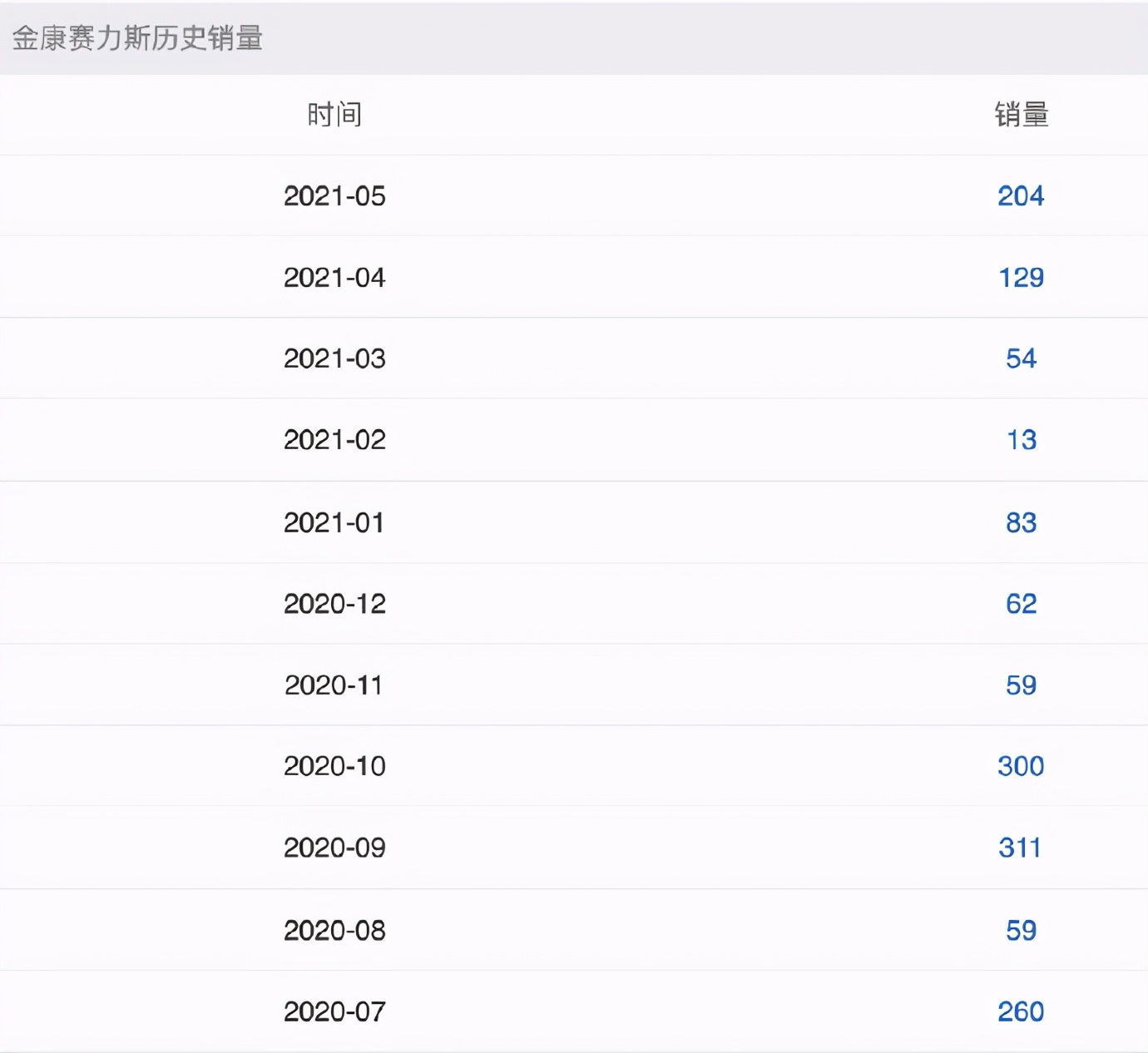
Task: Select the 2020-09 date cell
Action: coord(334,848)
